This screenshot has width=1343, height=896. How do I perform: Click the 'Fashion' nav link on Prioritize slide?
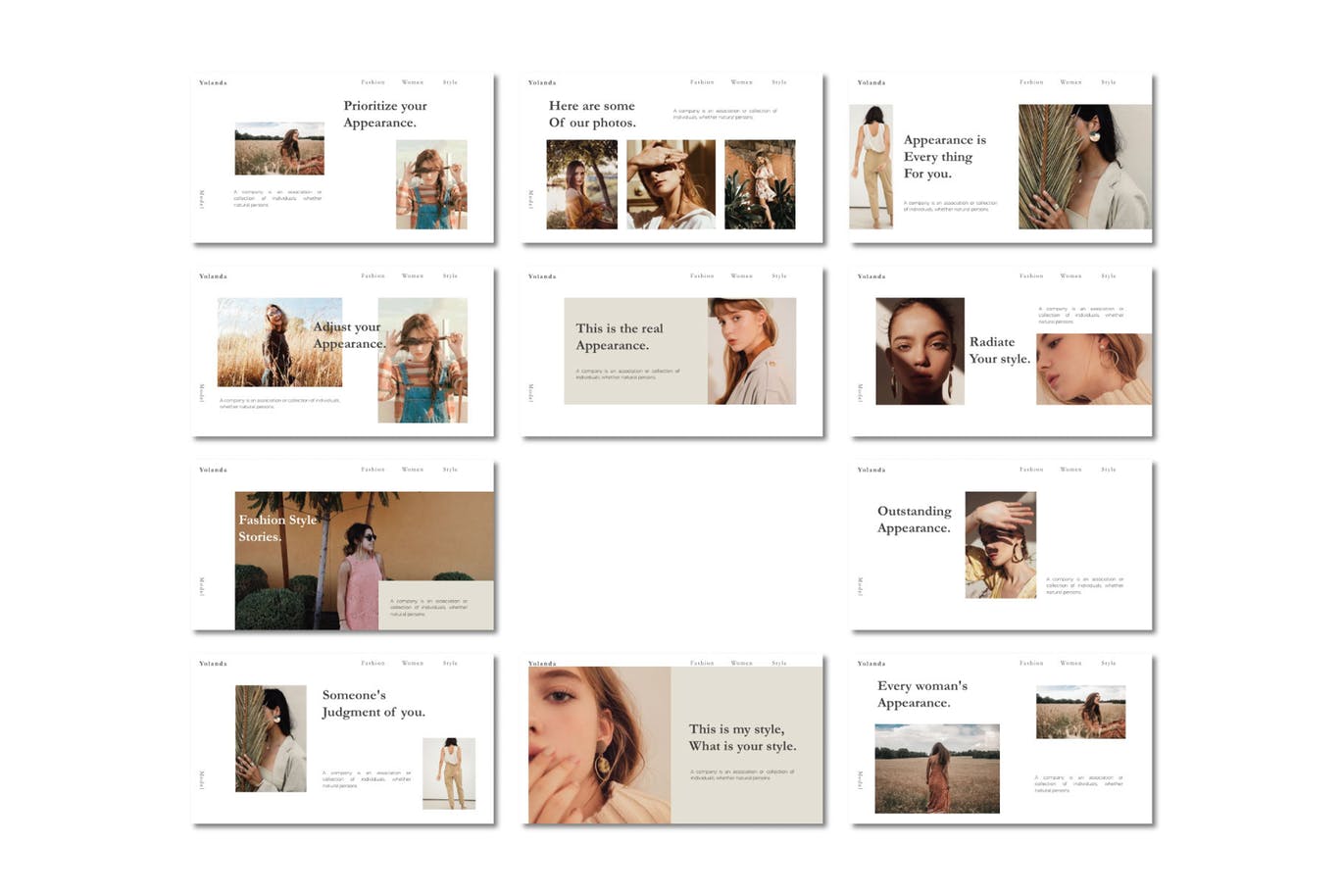pyautogui.click(x=373, y=82)
